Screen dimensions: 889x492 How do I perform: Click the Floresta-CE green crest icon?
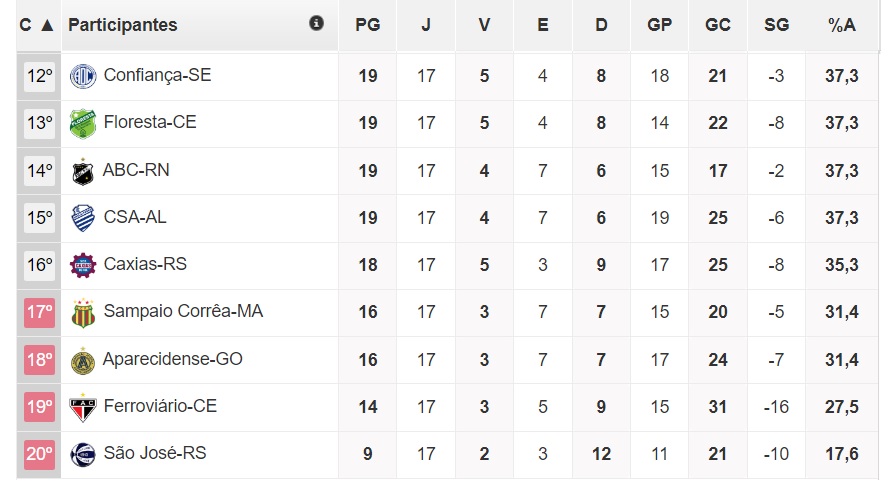coord(82,123)
